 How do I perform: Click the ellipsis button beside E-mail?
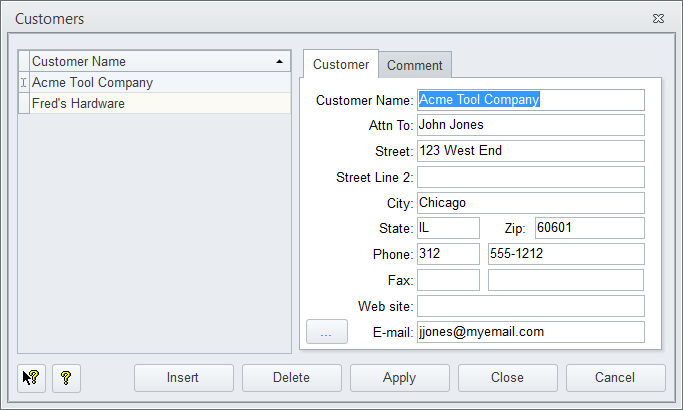click(326, 332)
